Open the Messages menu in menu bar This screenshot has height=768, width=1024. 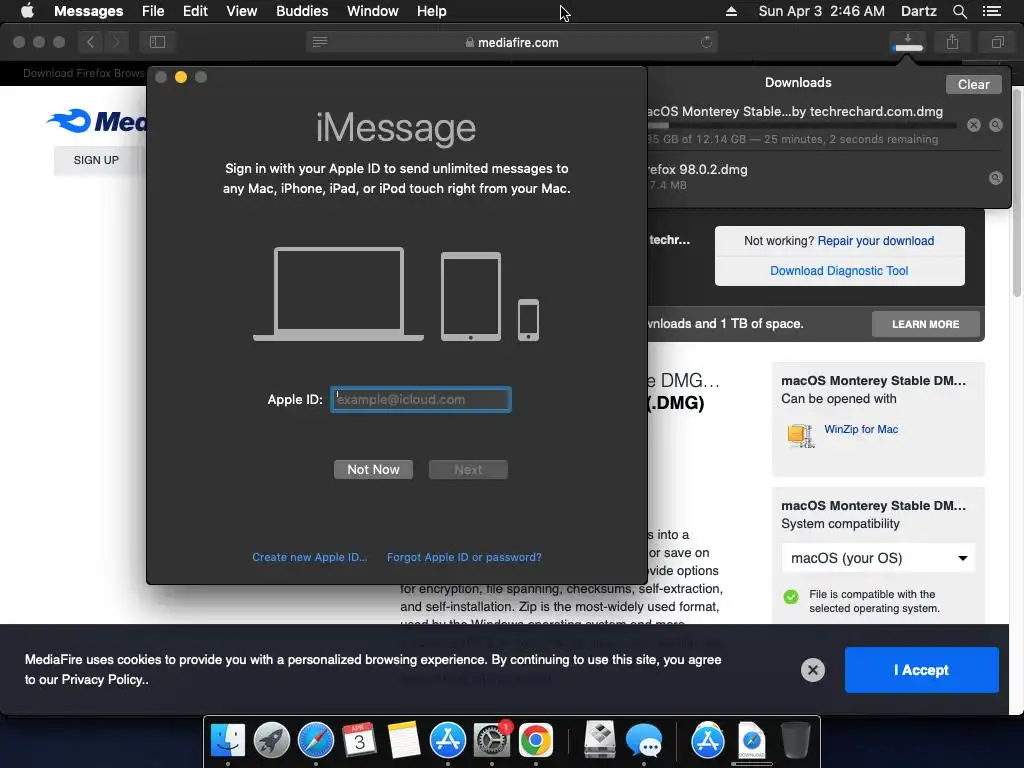[x=88, y=11]
